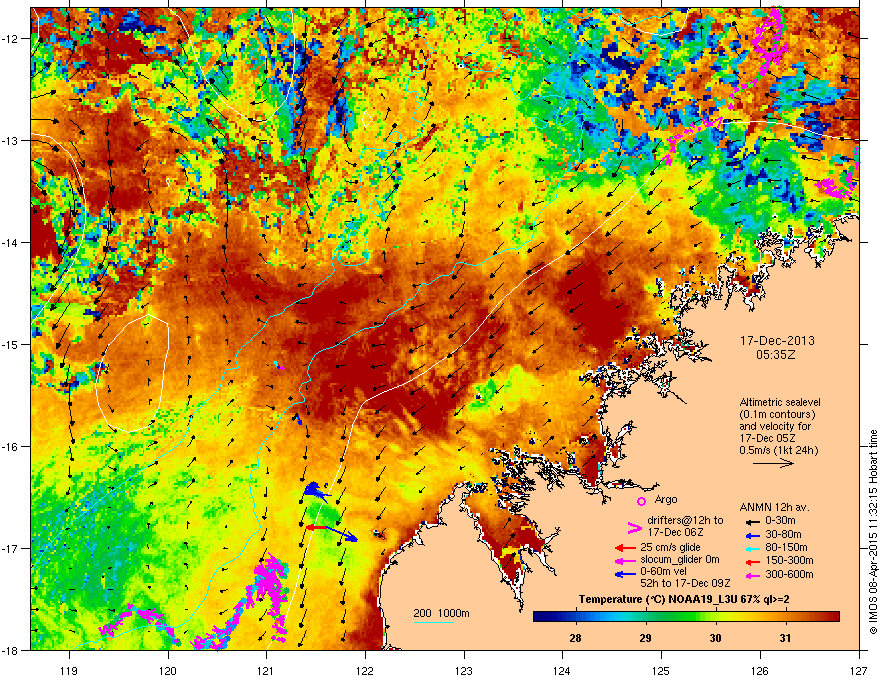Click the blue 30-80m ANMN arrow symbol
The height and width of the screenshot is (680, 880).
click(751, 534)
